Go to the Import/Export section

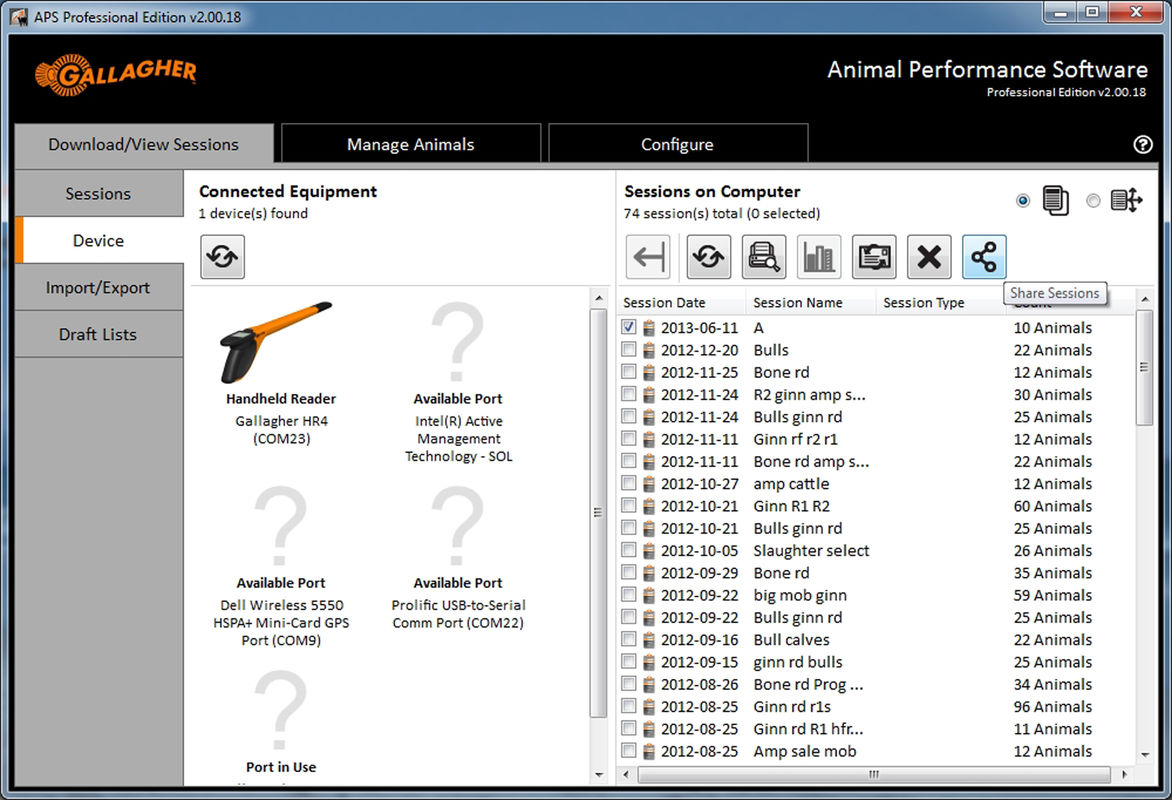point(98,288)
